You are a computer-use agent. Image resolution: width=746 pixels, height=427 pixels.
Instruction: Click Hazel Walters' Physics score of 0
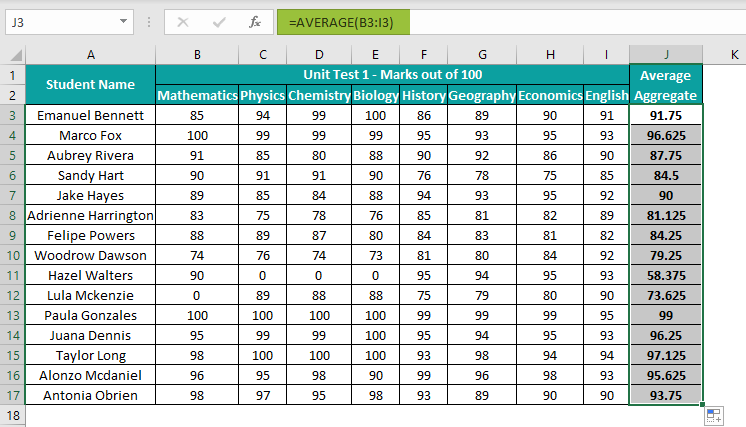[x=263, y=275]
